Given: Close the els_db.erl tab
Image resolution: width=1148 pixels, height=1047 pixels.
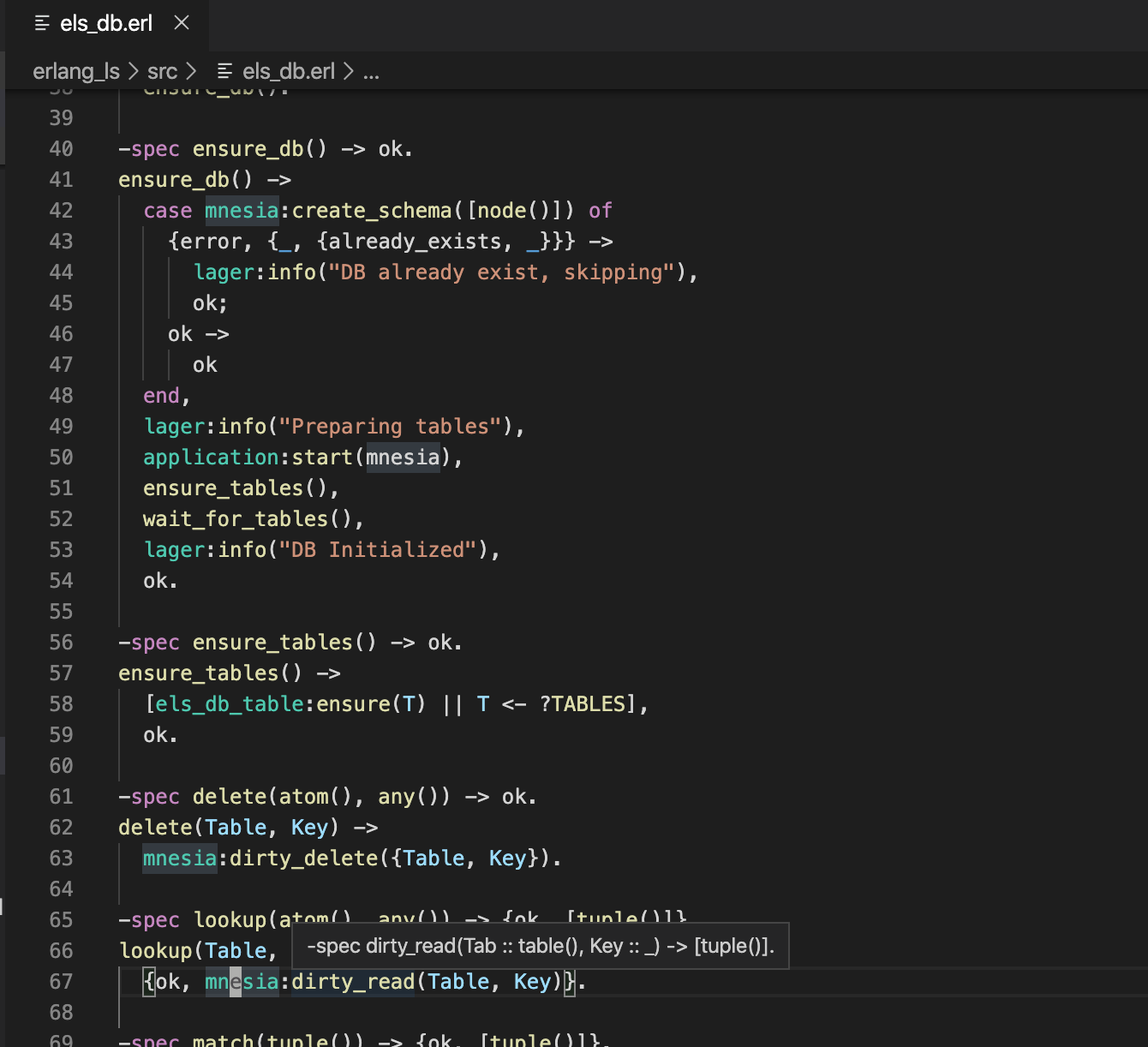Looking at the screenshot, I should pos(181,23).
